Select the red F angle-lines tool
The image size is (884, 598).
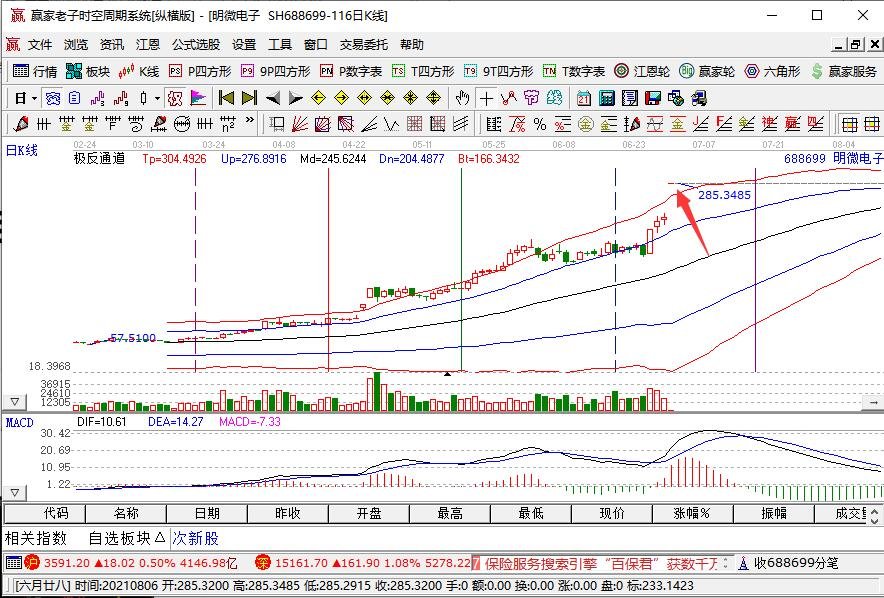point(724,123)
